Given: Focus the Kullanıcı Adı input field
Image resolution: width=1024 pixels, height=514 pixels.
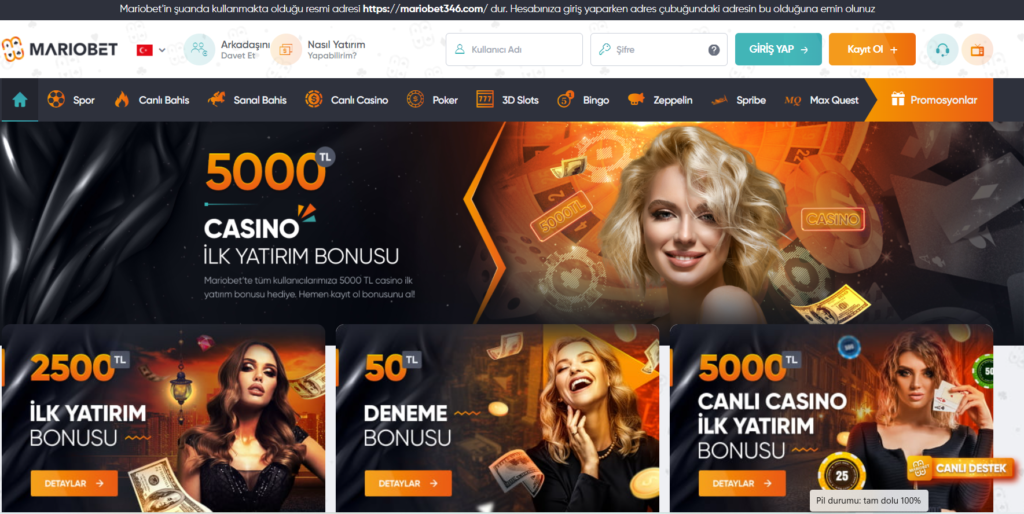Looking at the screenshot, I should point(514,50).
